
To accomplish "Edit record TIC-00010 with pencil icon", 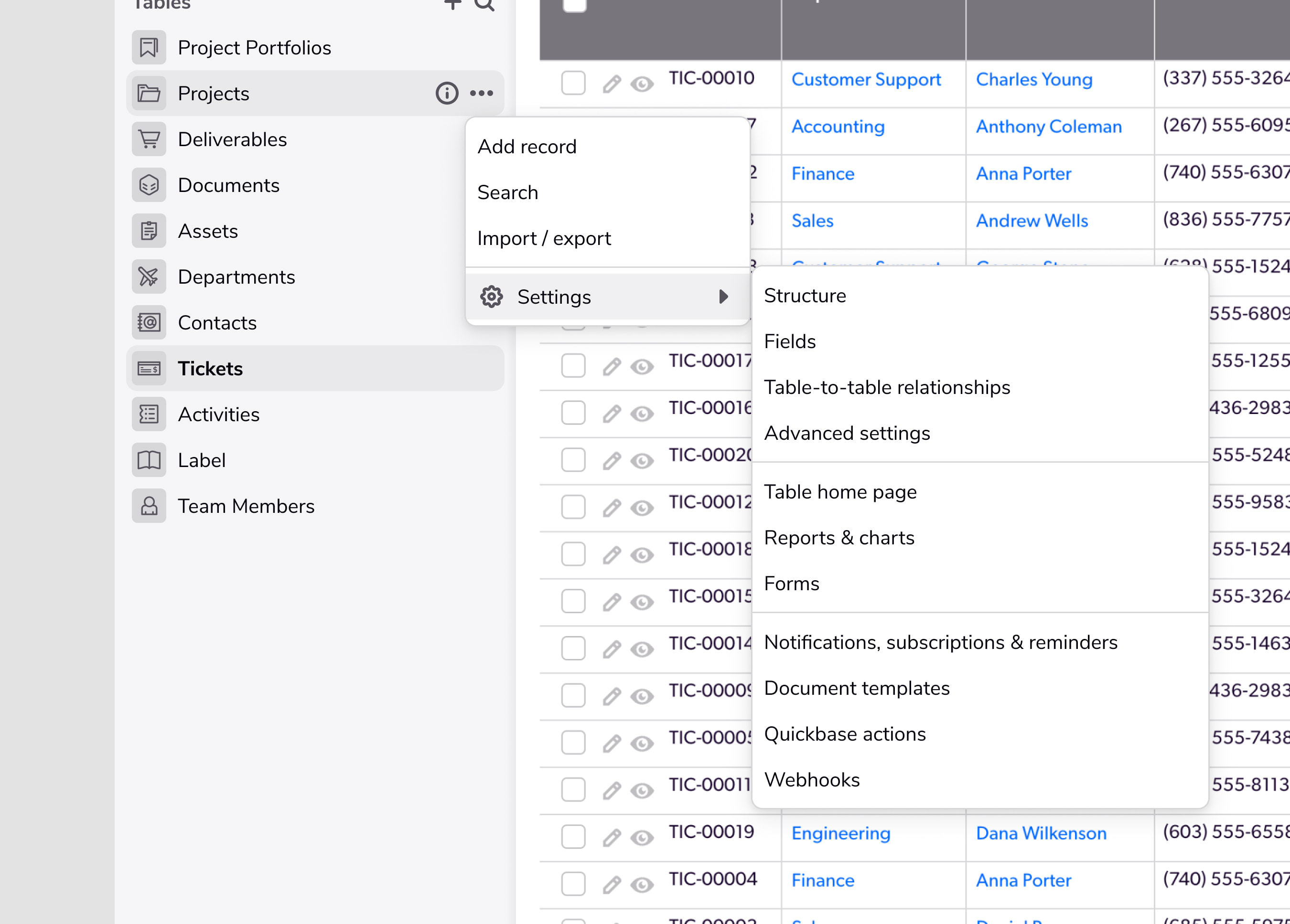I will 612,84.
